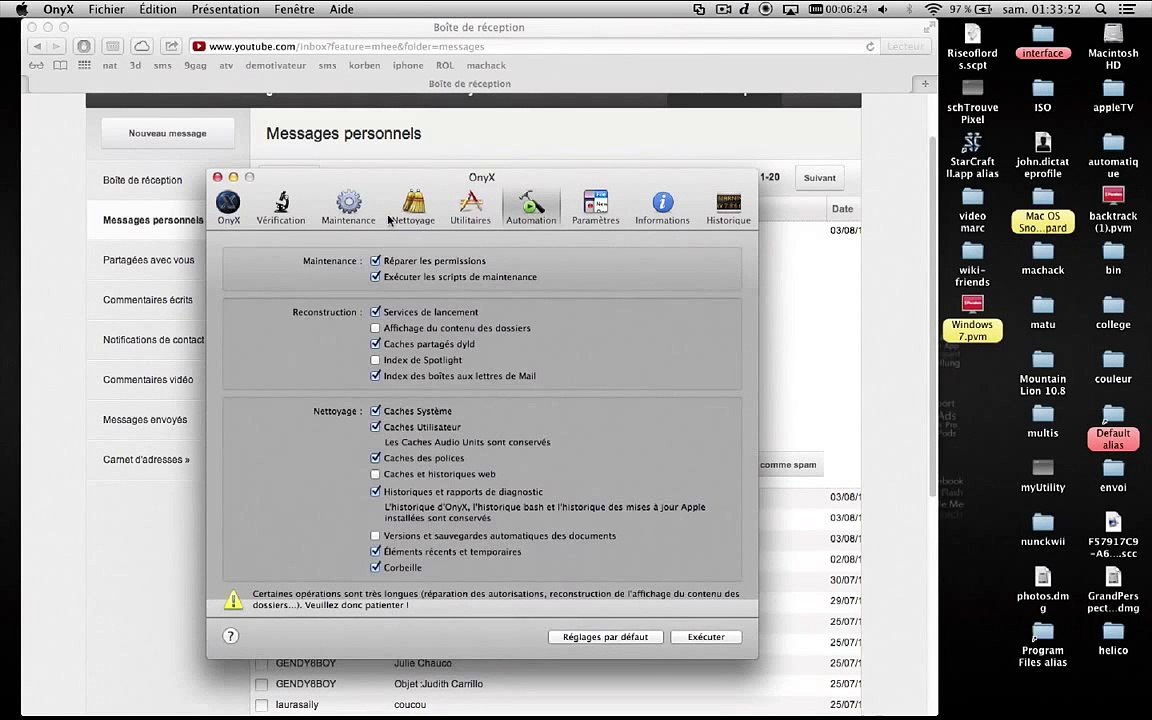The width and height of the screenshot is (1152, 720).
Task: Click the Safari Lecteur reader button
Action: (905, 46)
